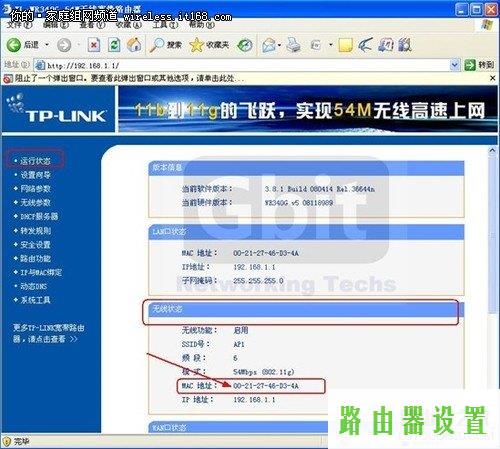
Task: Print page with printer icon
Action: click(294, 45)
